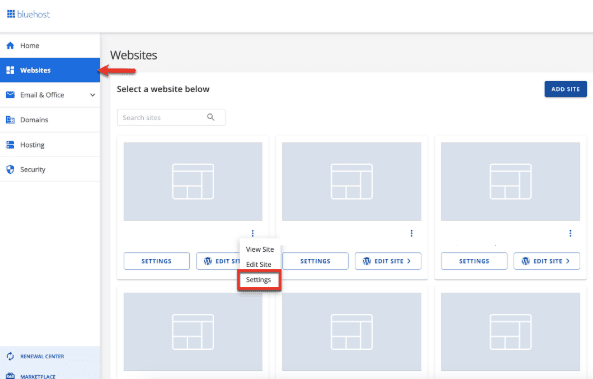The image size is (593, 379).
Task: Click Settings button on first site card
Action: (157, 261)
